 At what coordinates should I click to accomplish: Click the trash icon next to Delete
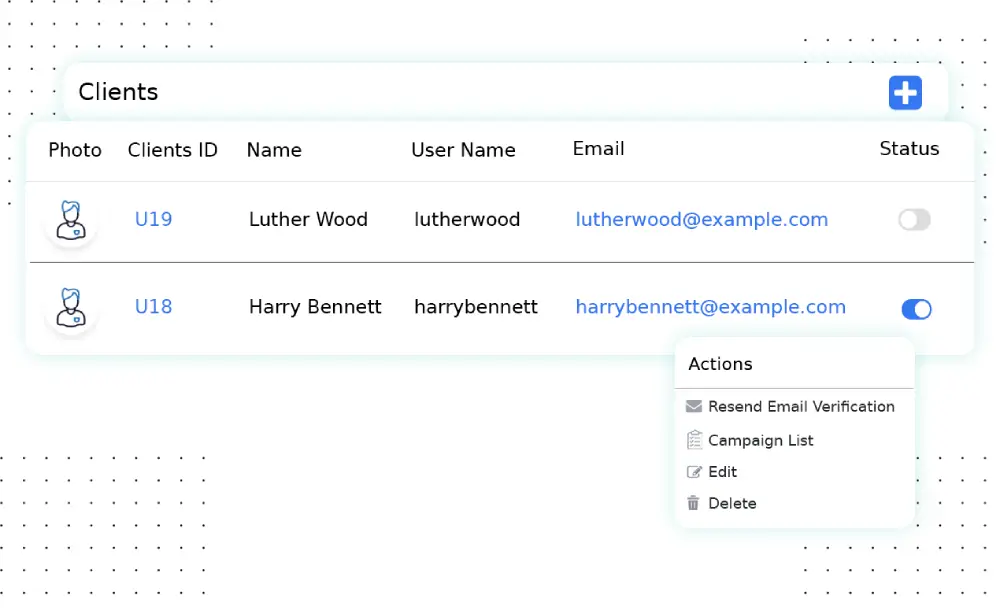[693, 503]
